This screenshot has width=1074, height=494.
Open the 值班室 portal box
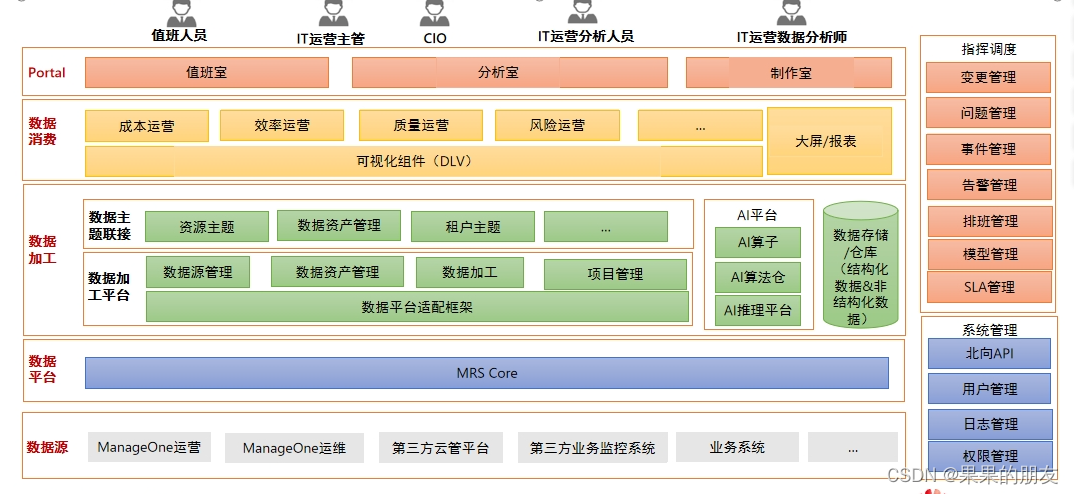[x=207, y=73]
